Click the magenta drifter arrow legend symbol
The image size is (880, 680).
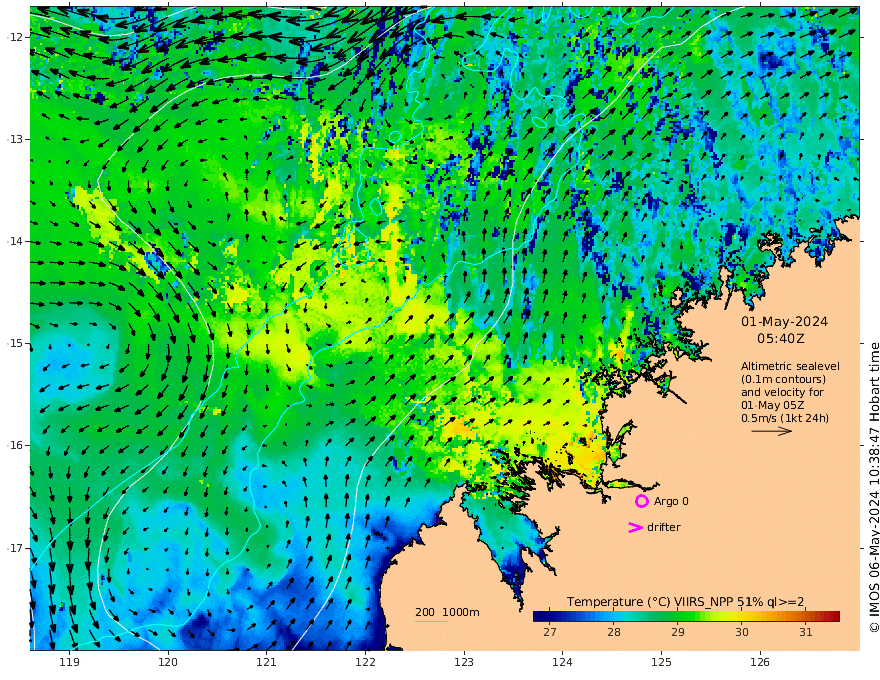[x=635, y=527]
